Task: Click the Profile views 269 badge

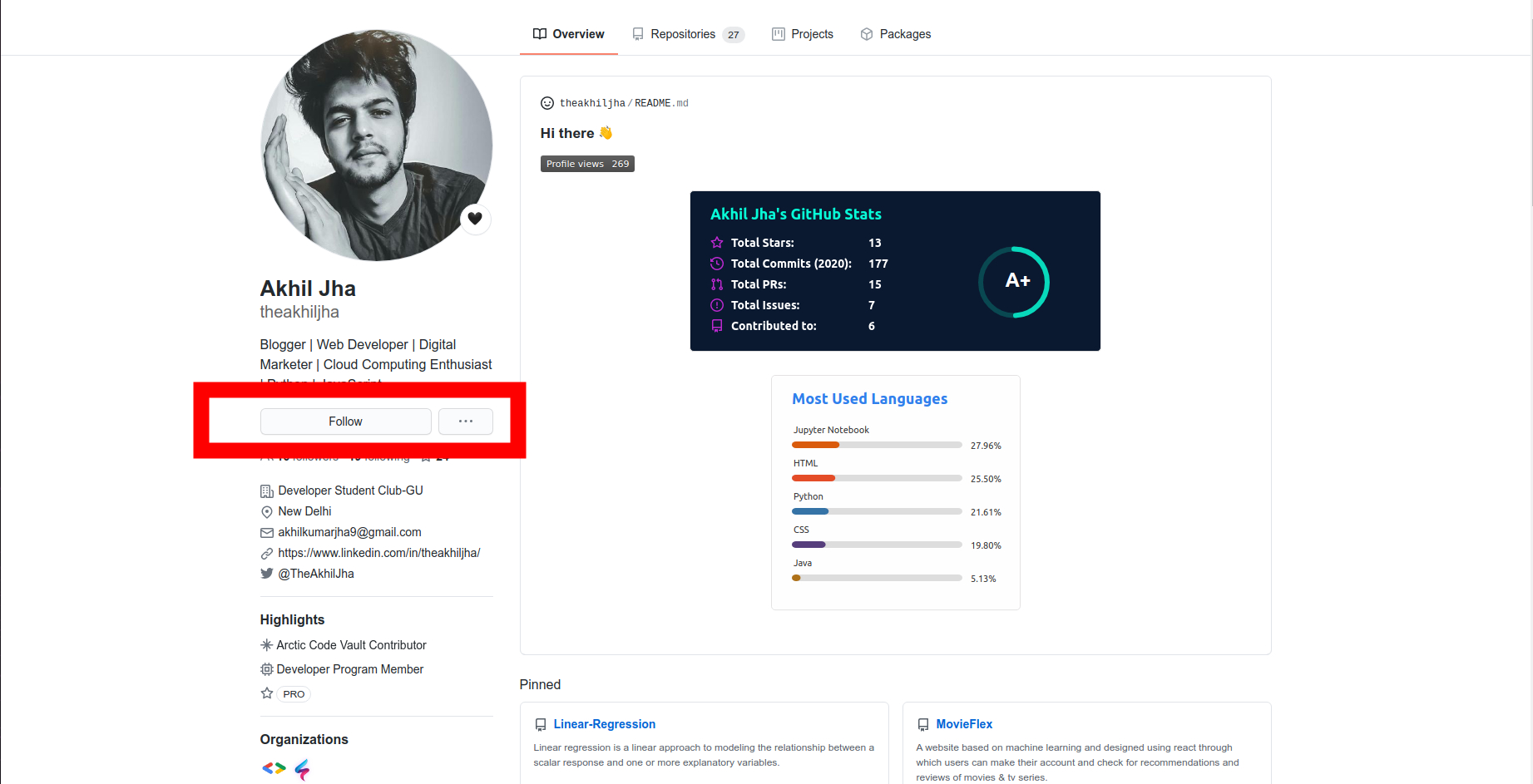Action: point(587,164)
